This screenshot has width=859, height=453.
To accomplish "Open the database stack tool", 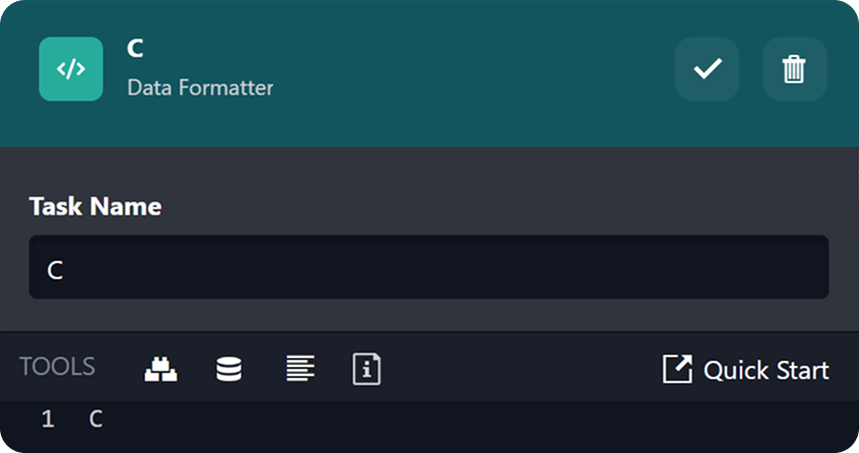I will click(229, 369).
